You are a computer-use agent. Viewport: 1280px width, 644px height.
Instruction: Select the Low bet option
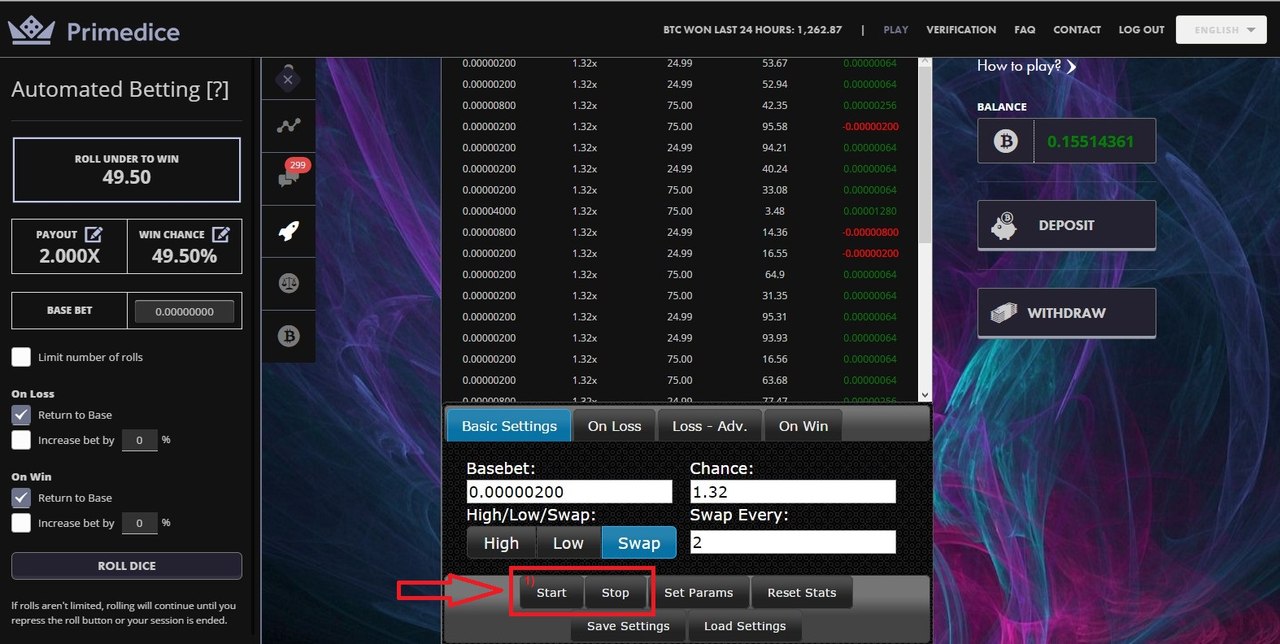pyautogui.click(x=568, y=543)
